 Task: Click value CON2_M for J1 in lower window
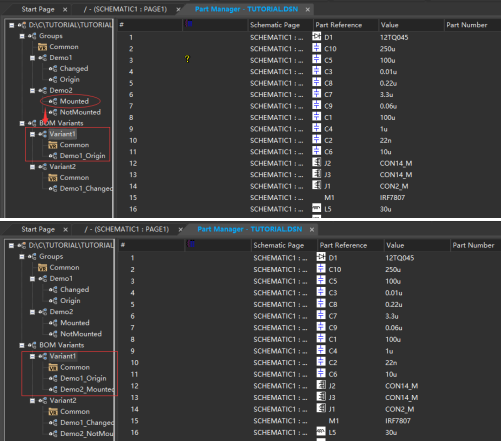(401, 409)
